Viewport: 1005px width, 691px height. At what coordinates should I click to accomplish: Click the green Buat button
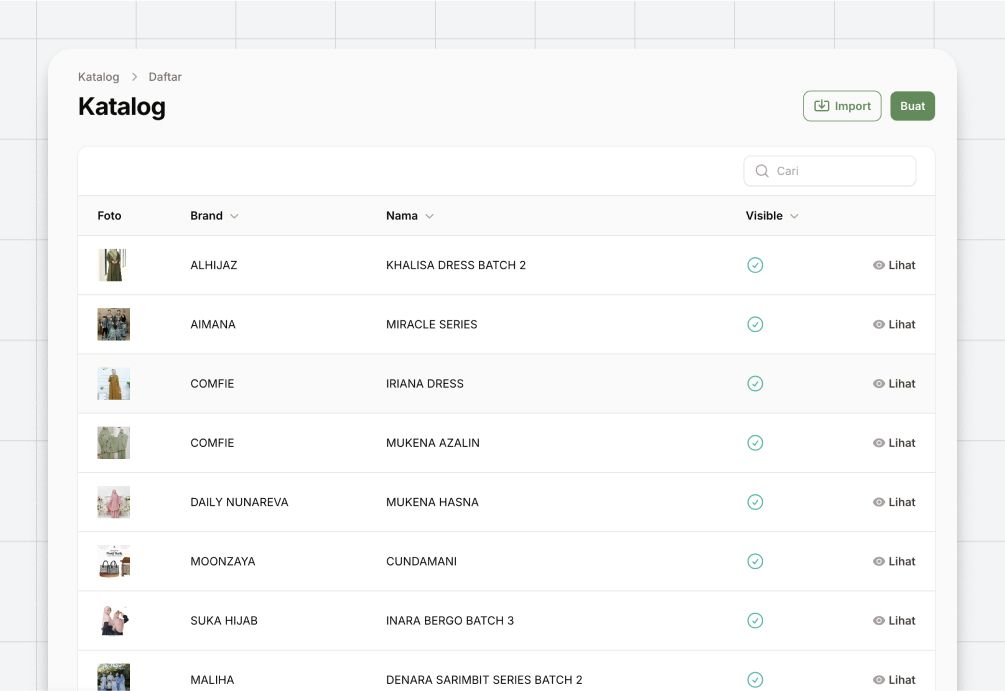(x=912, y=106)
